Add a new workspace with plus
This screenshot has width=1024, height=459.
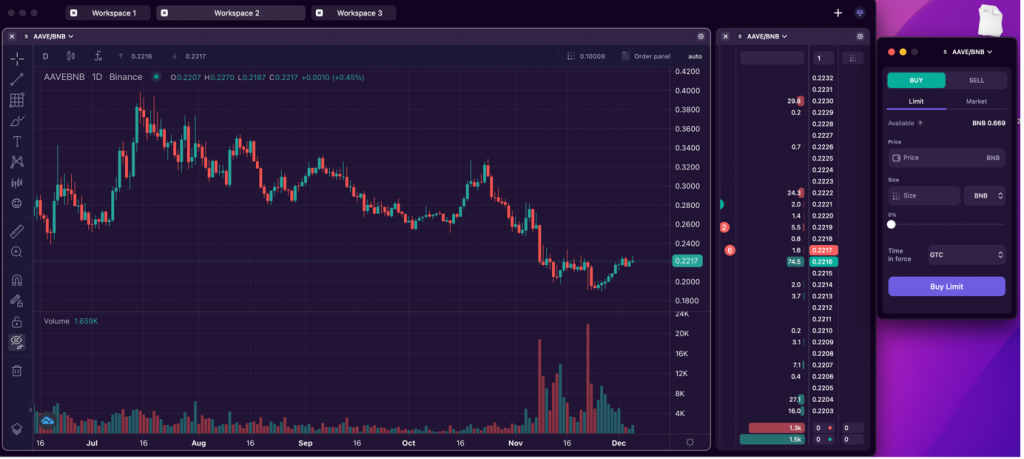tap(838, 13)
